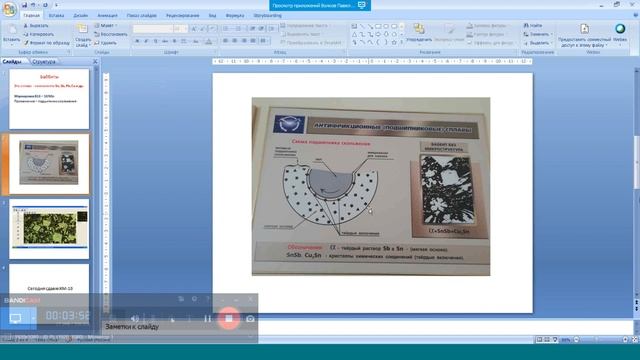Screen dimensions: 640x360
Task: Open the Storyboarding ribbon tab
Action: click(x=267, y=16)
